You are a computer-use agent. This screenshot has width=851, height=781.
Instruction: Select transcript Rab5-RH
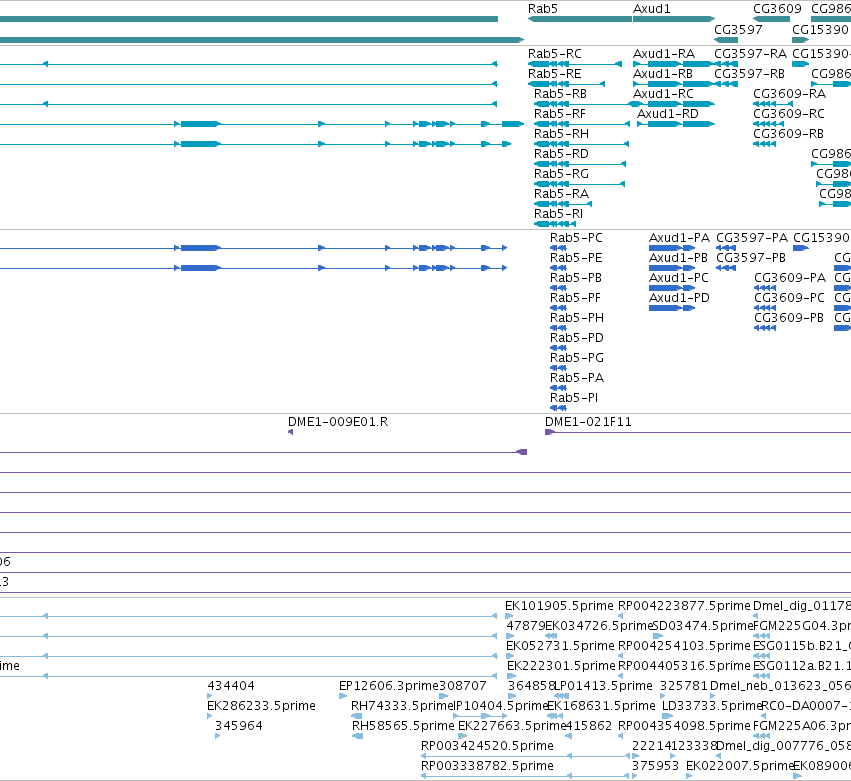tap(561, 134)
